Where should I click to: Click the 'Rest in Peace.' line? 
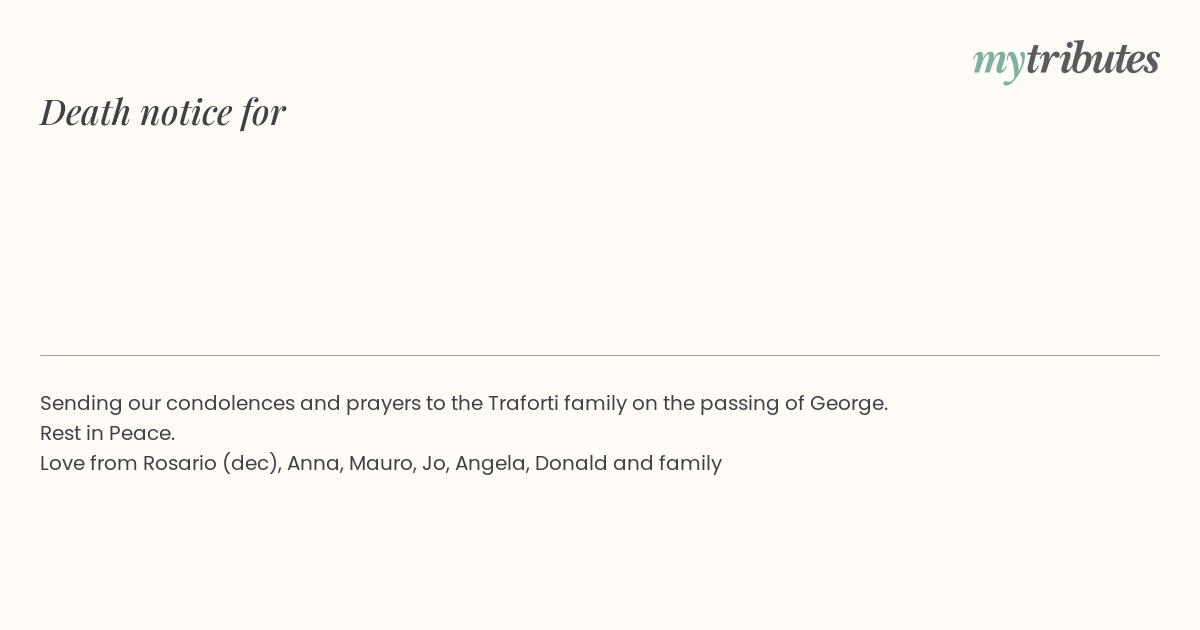(x=108, y=433)
